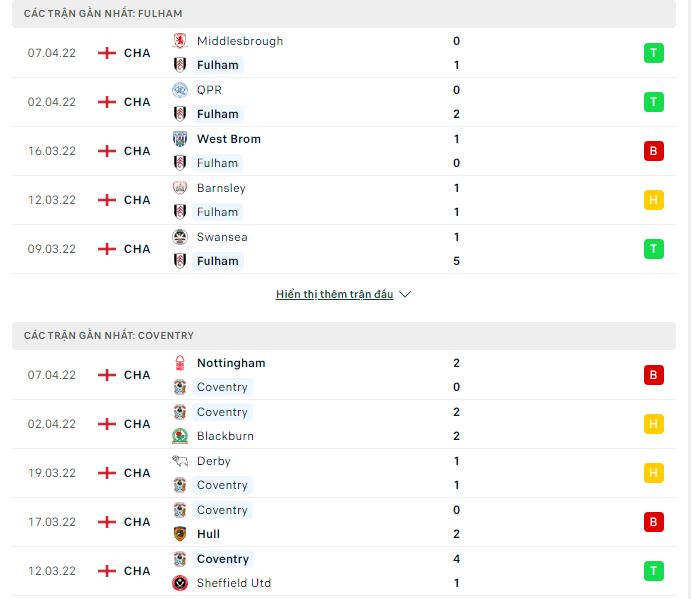Viewport: 691px width, 599px height.
Task: Click the yellow H badge for Barnsley match
Action: pyautogui.click(x=654, y=200)
